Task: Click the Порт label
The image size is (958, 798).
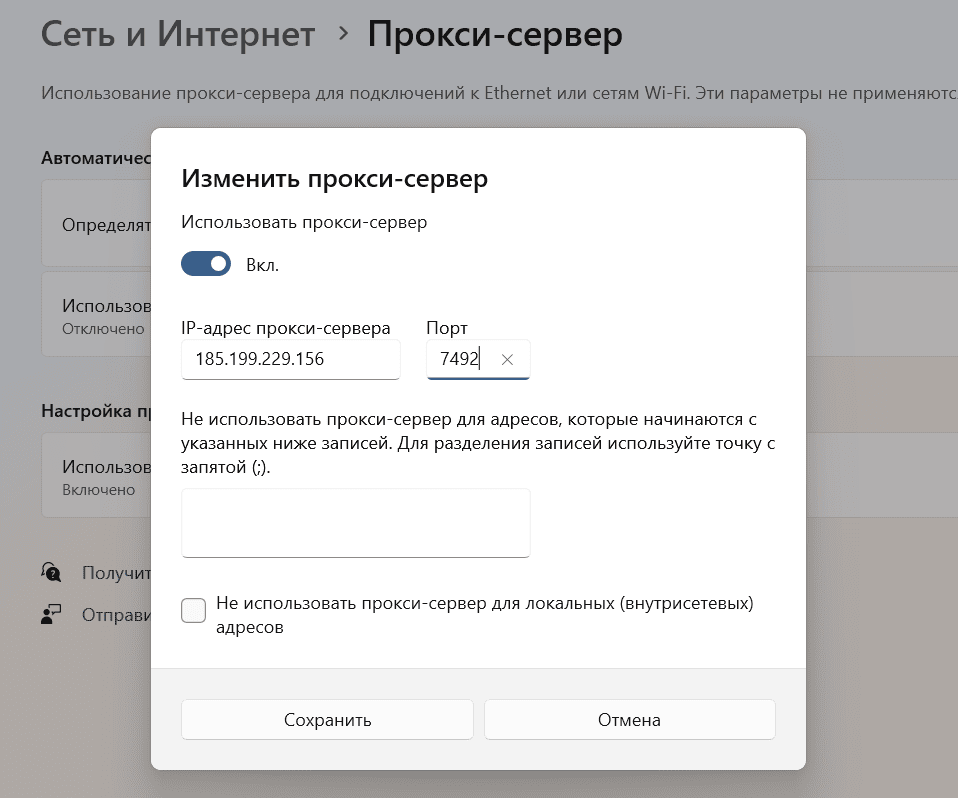Action: (x=447, y=329)
